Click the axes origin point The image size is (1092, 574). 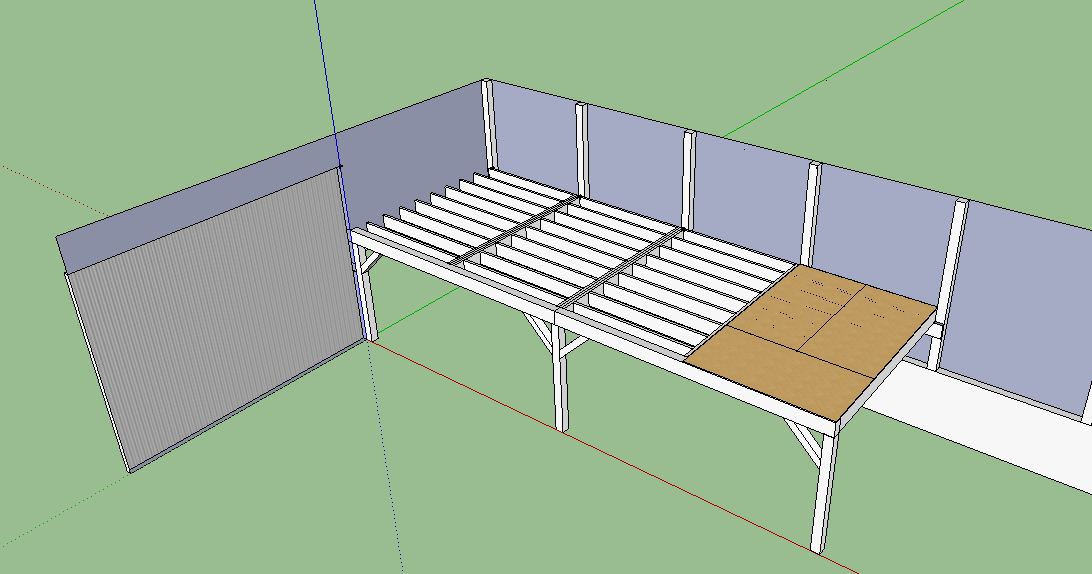point(372,341)
